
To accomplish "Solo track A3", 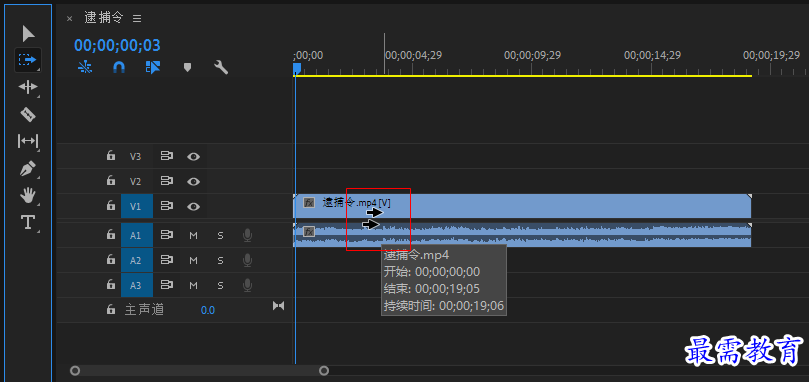I will 220,285.
